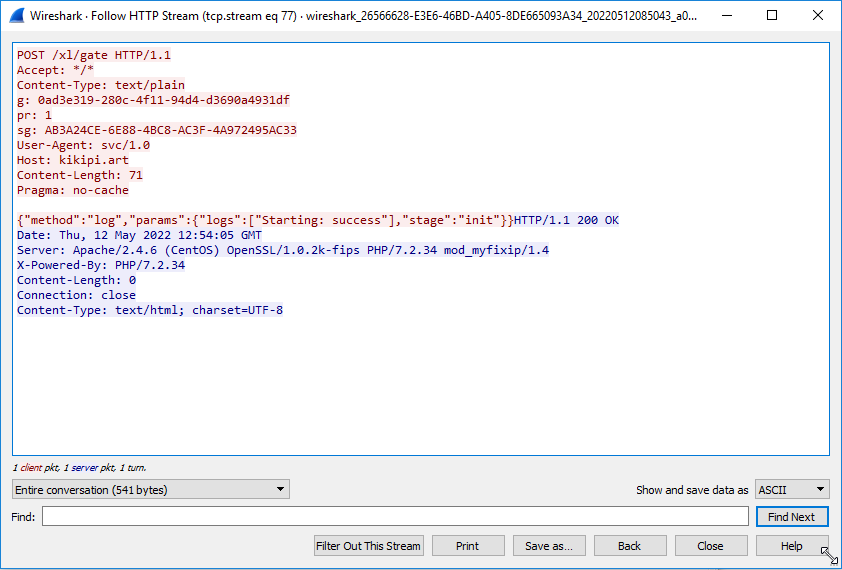
Task: Click the JSON body with method log
Action: click(265, 220)
